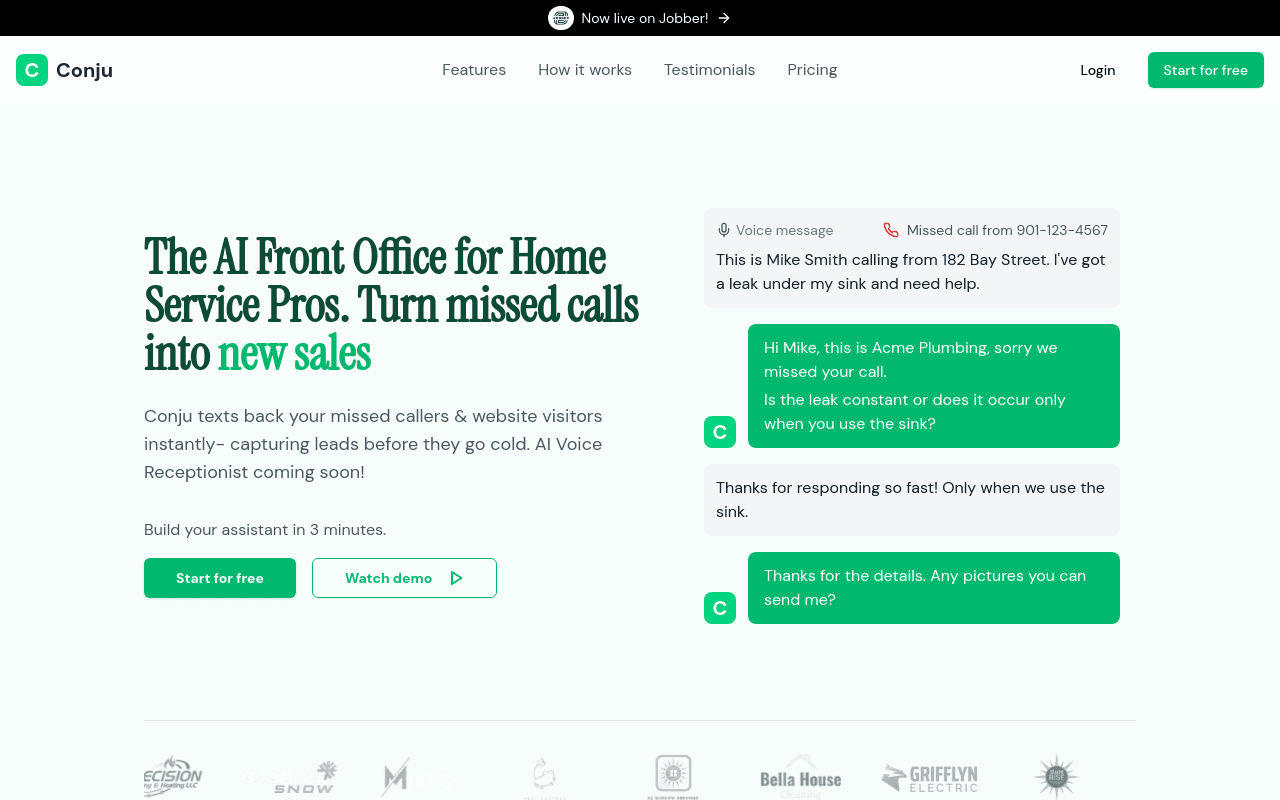Click the Watch demo button
1280x800 pixels.
404,578
